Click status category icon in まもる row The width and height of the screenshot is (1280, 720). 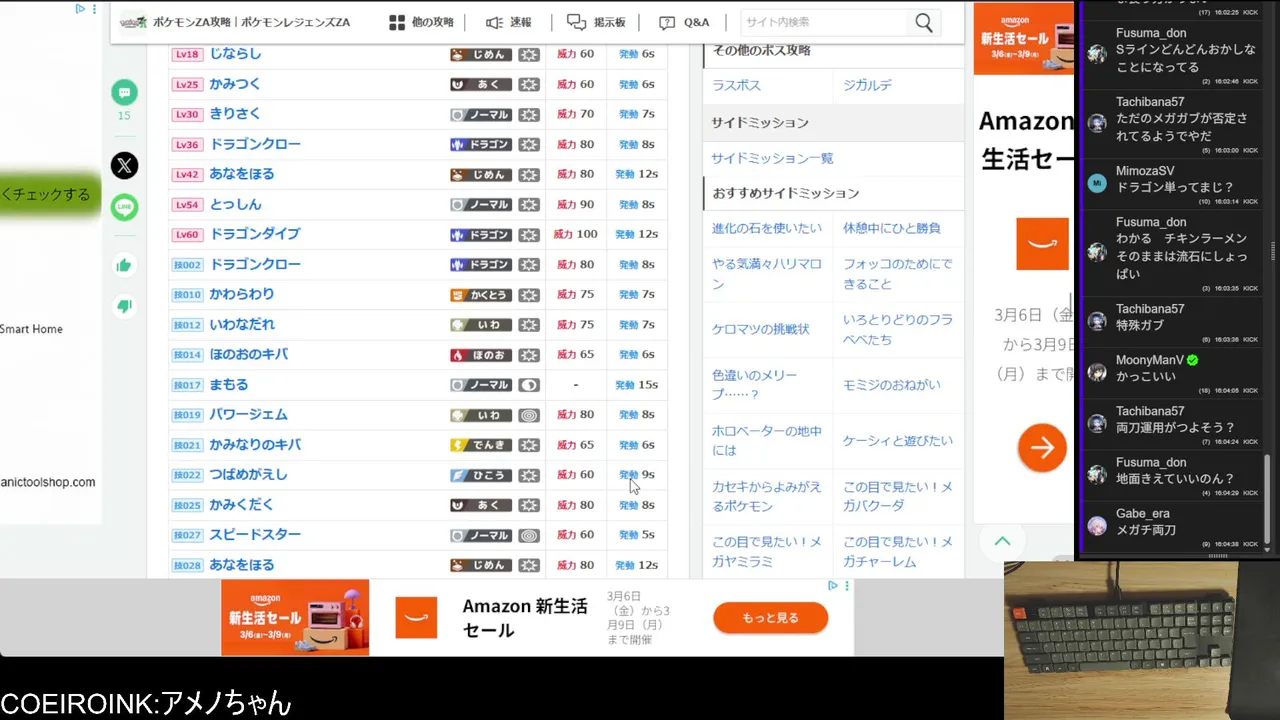[529, 384]
